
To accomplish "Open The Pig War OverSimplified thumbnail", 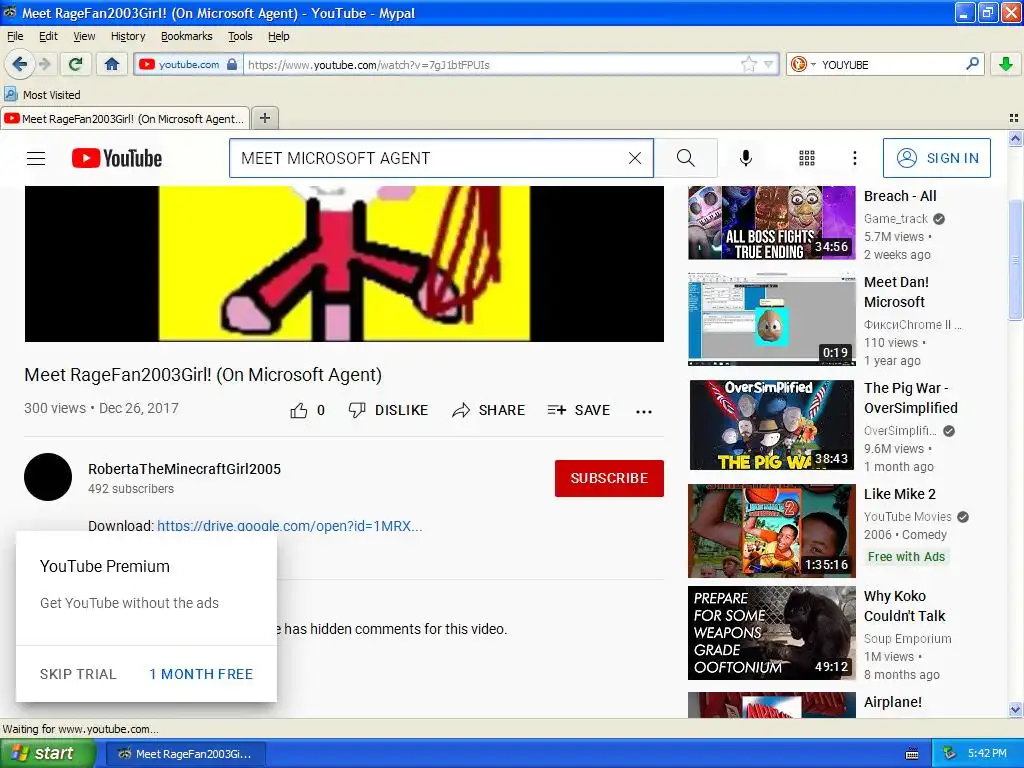I will (771, 424).
